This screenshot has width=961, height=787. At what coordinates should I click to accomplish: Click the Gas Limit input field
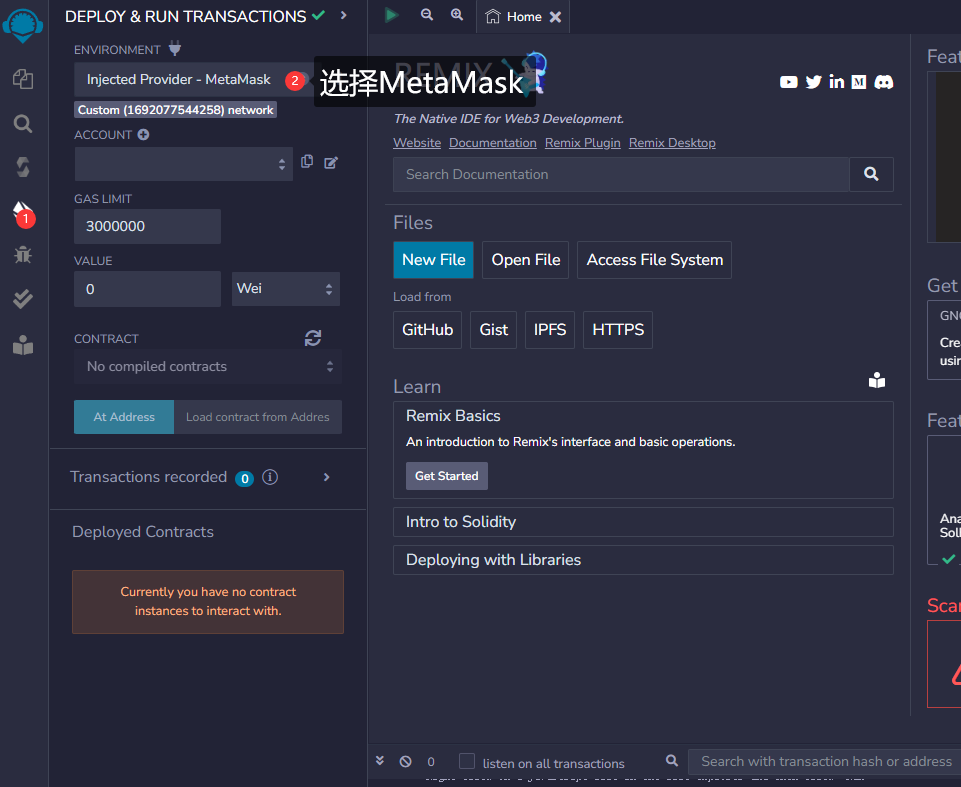[x=147, y=226]
